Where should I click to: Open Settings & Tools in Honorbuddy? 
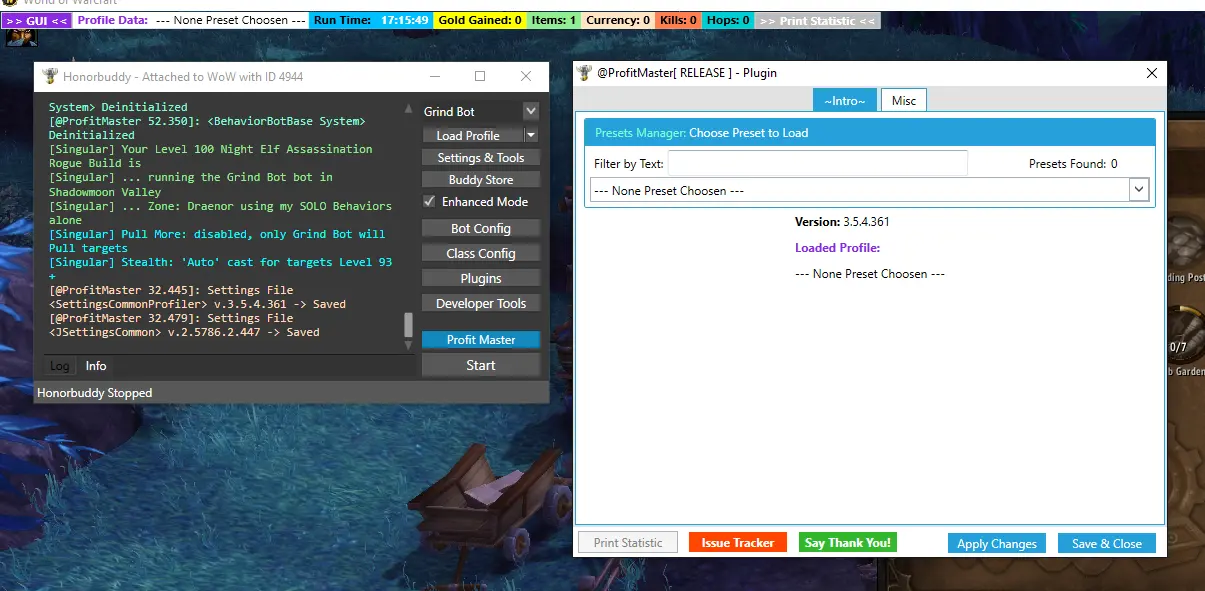pos(481,158)
